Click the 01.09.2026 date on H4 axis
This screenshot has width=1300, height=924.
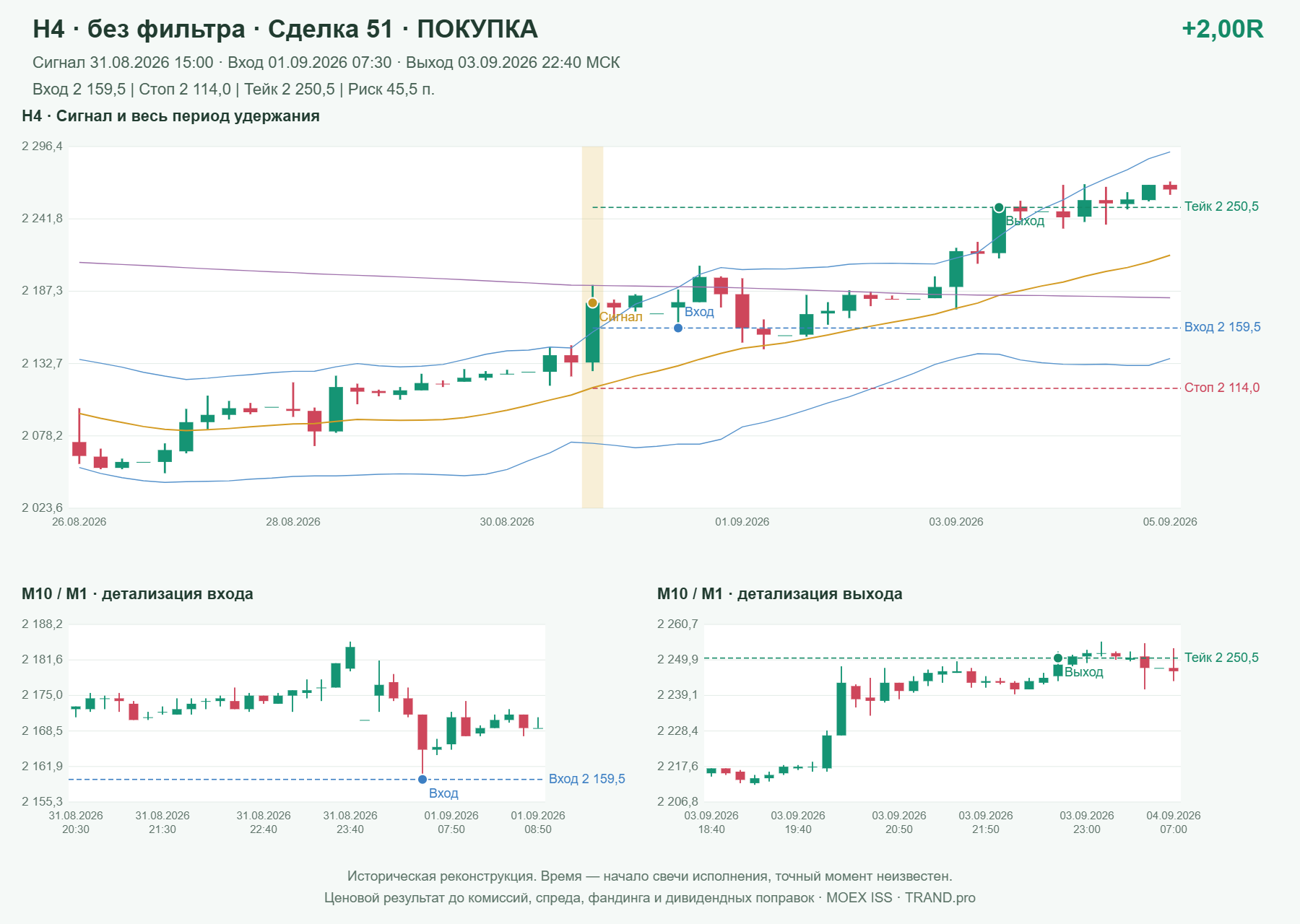[x=742, y=522]
